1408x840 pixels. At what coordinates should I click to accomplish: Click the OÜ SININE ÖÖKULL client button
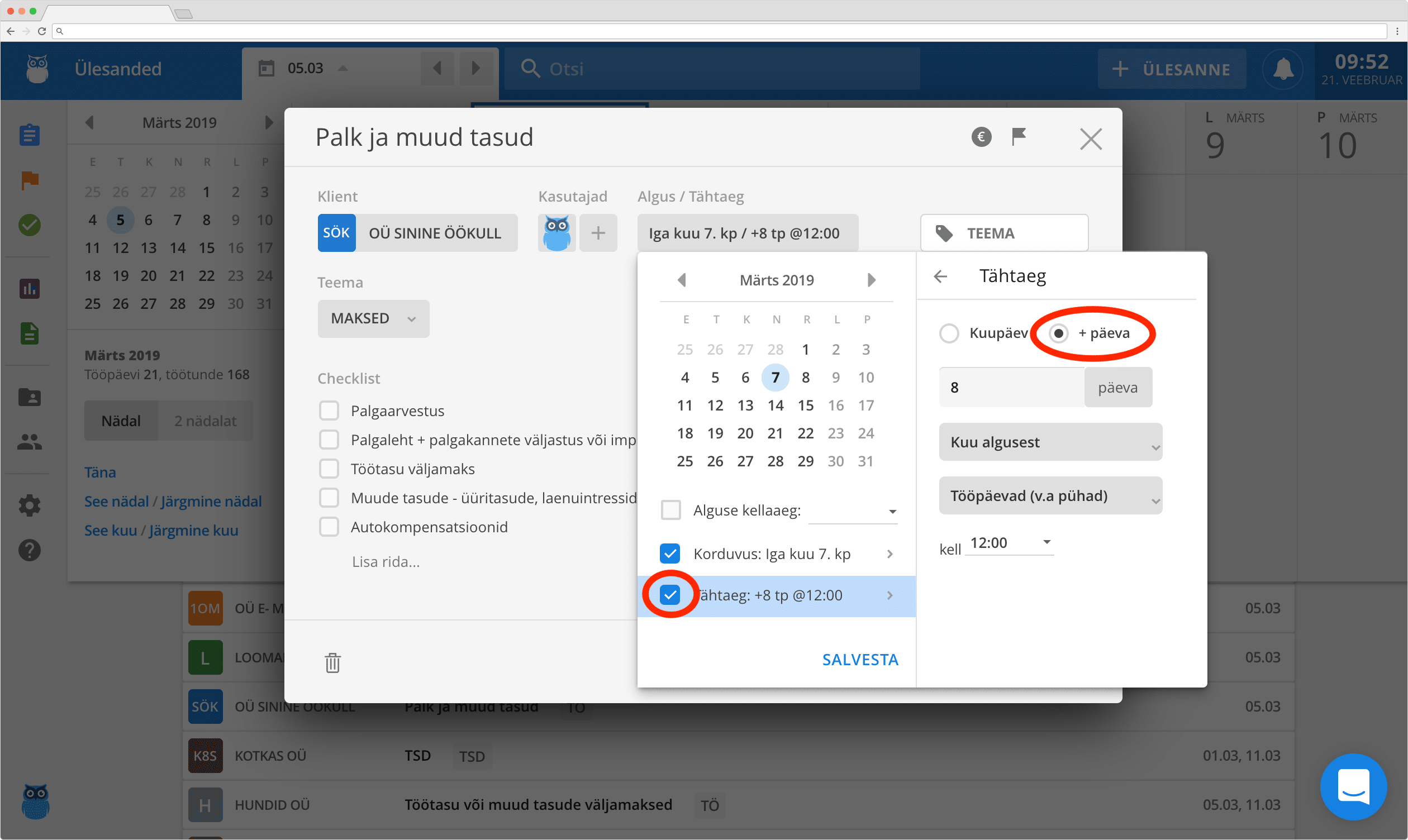click(x=417, y=233)
